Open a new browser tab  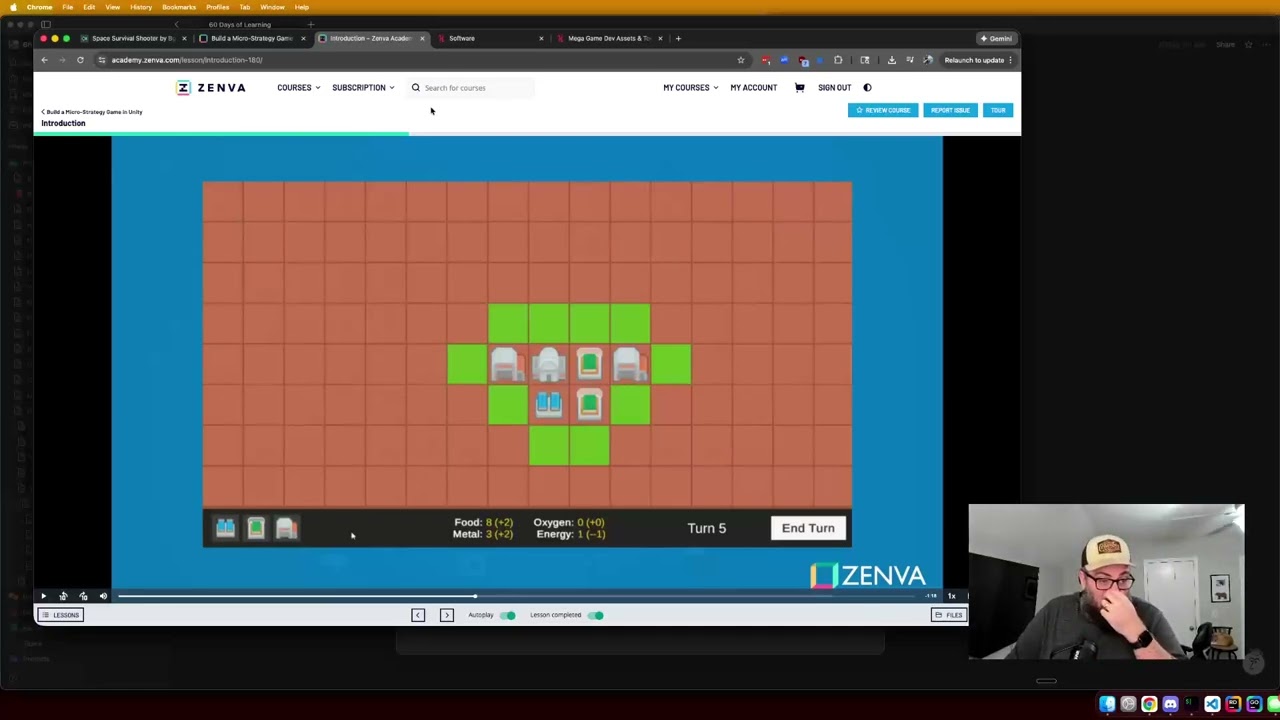[678, 38]
